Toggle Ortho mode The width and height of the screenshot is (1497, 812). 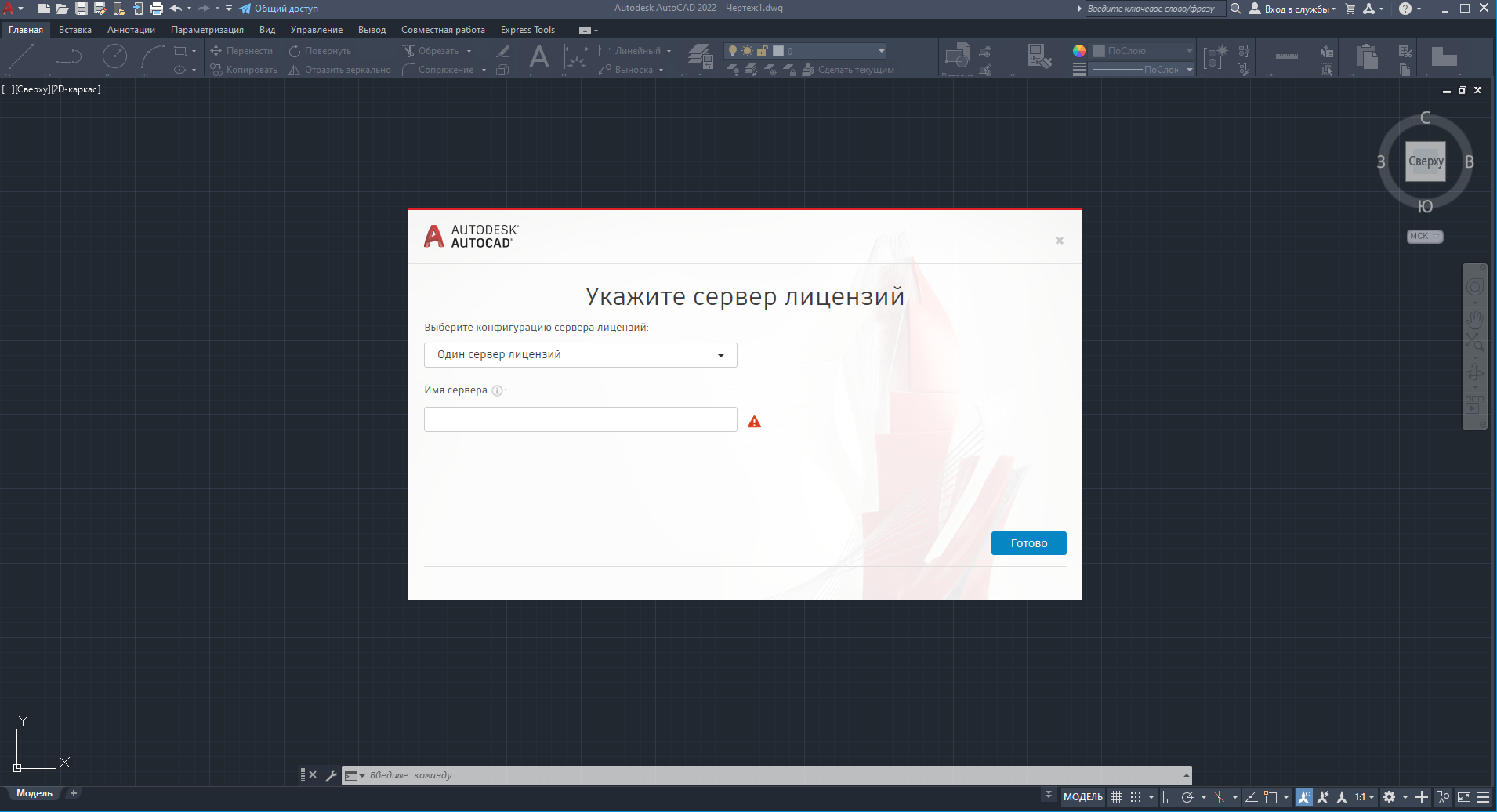point(1168,797)
